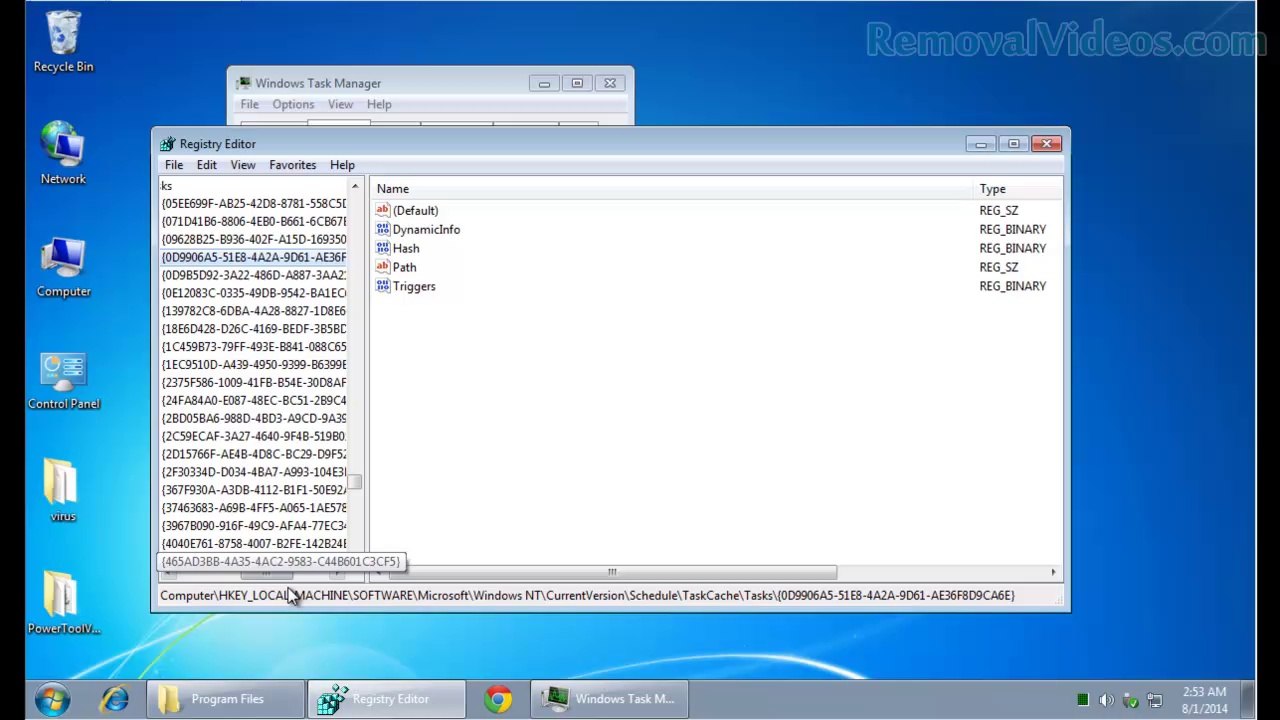Select the highlighted {0D9906A5-51E8-4A2A key

254,257
